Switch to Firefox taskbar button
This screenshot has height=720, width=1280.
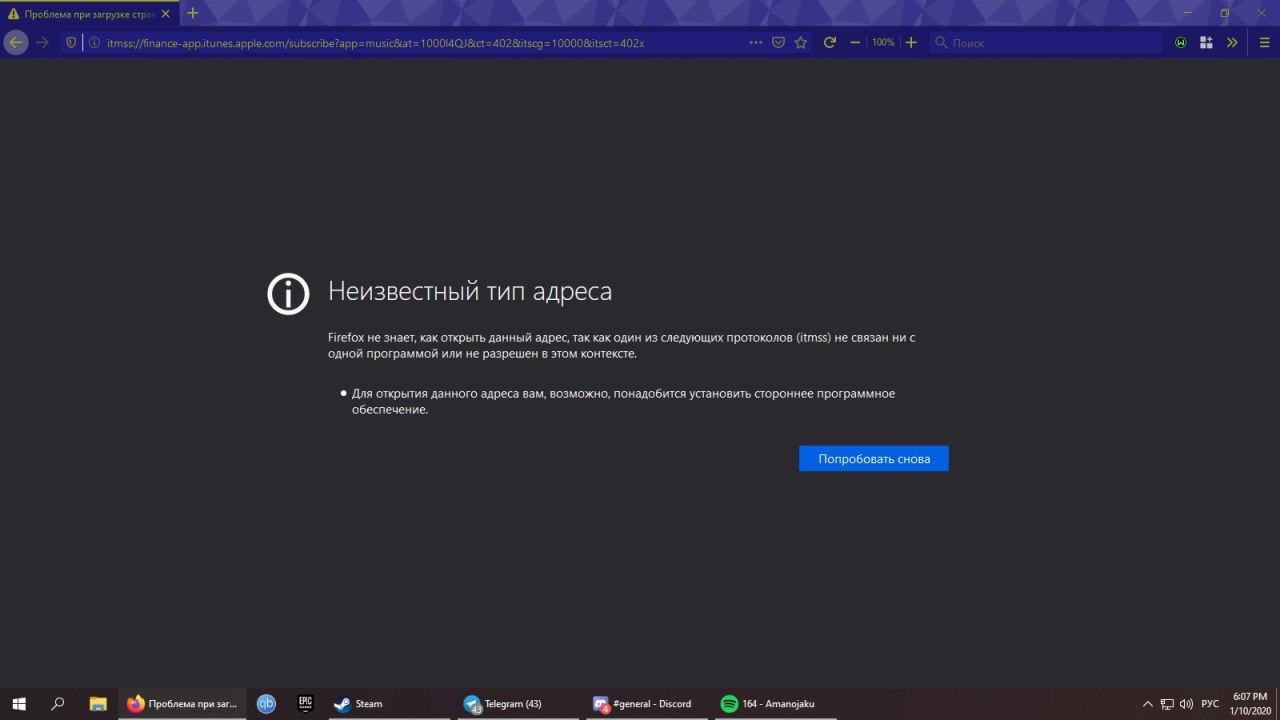click(x=182, y=704)
